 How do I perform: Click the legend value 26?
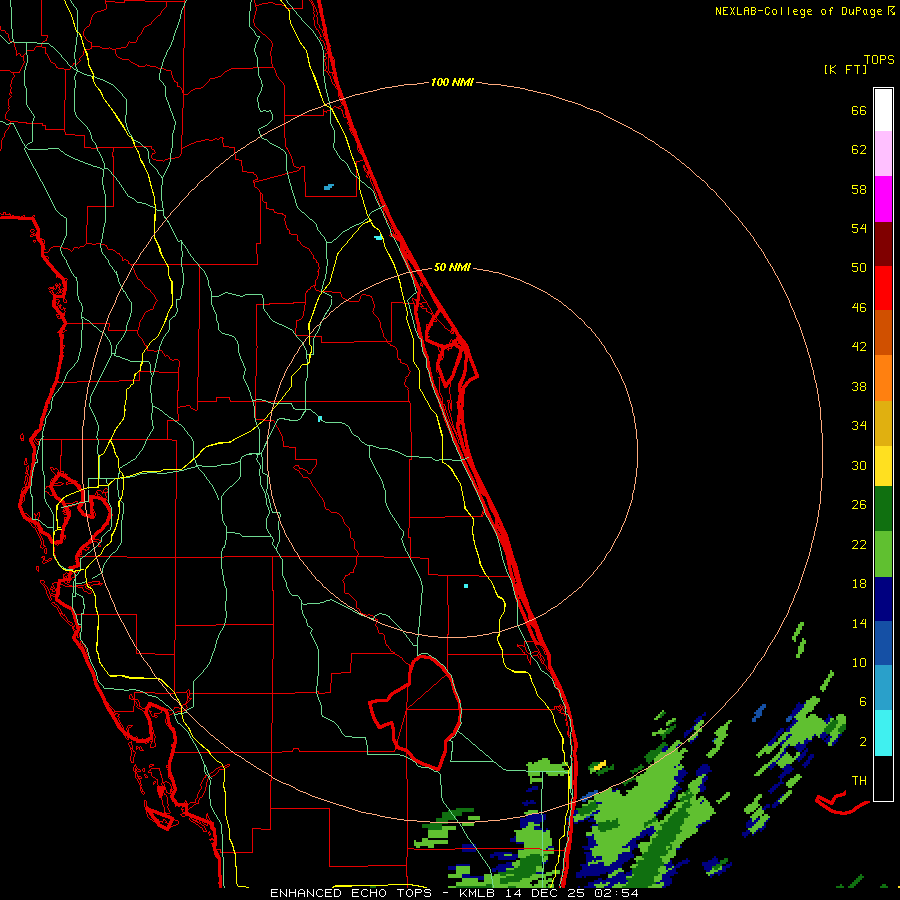[x=859, y=505]
